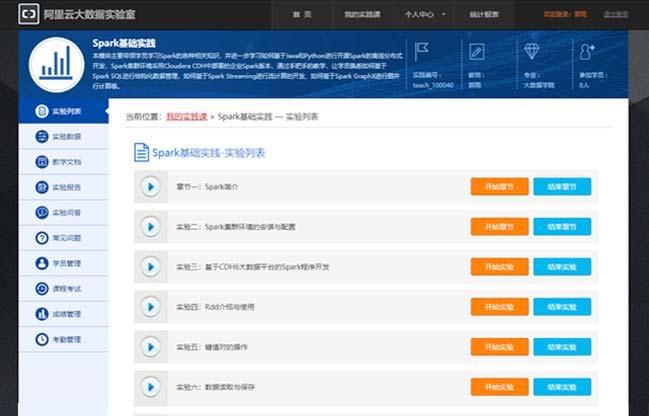The image size is (649, 416).
Task: Click play icon for 实验三 CDH6 row
Action: (151, 267)
